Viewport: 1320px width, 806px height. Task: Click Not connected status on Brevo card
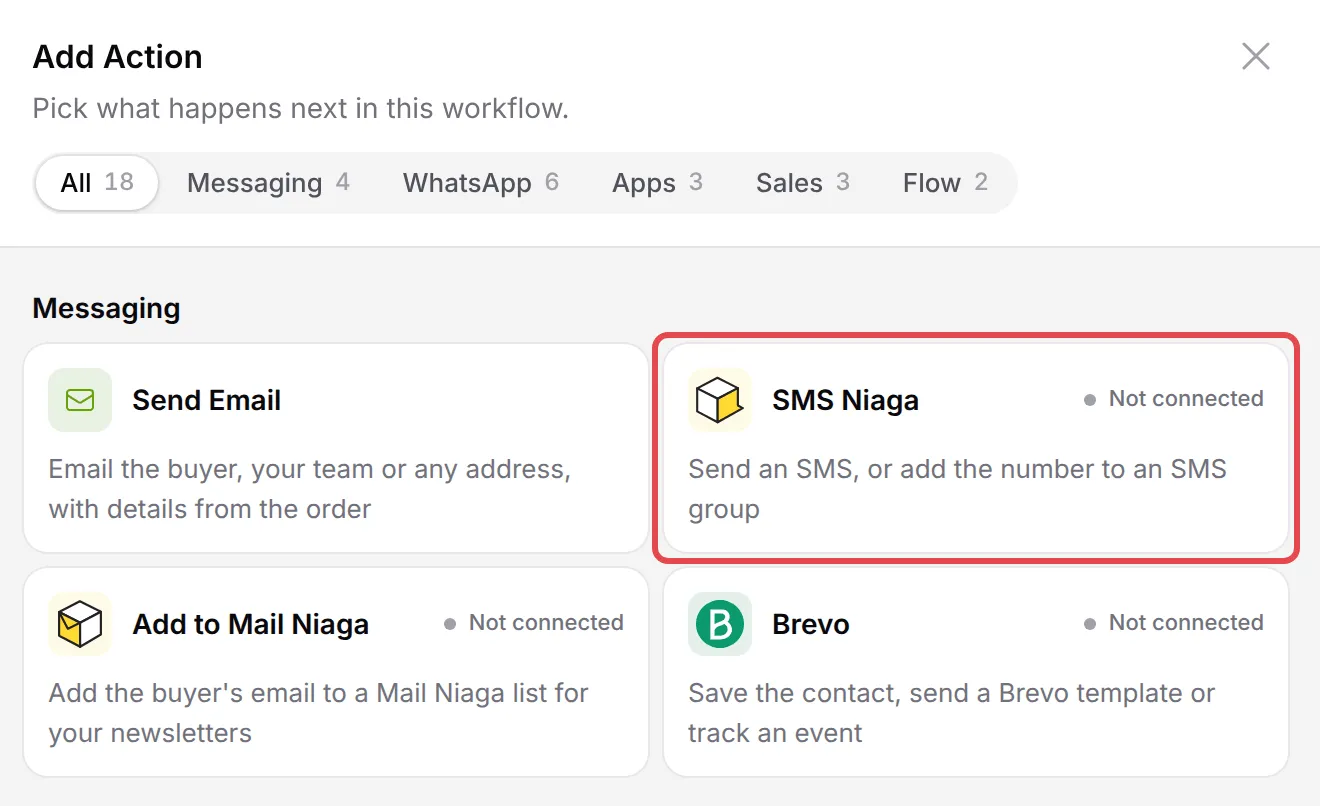pos(1174,622)
